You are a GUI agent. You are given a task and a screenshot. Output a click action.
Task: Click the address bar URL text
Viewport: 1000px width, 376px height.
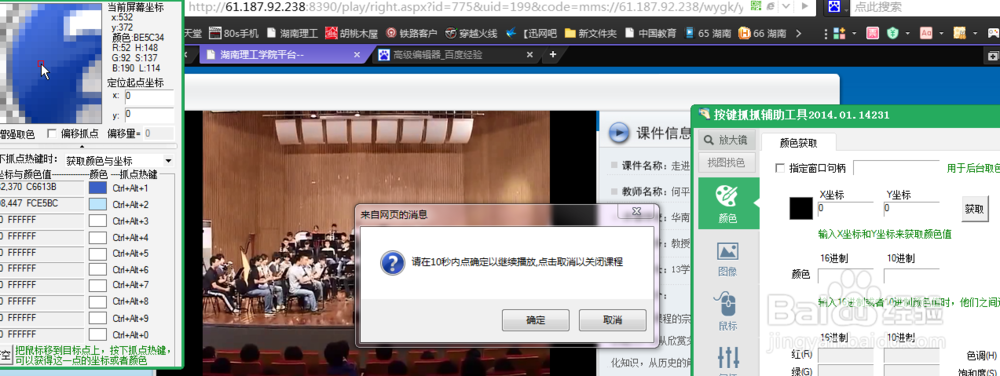(x=466, y=7)
